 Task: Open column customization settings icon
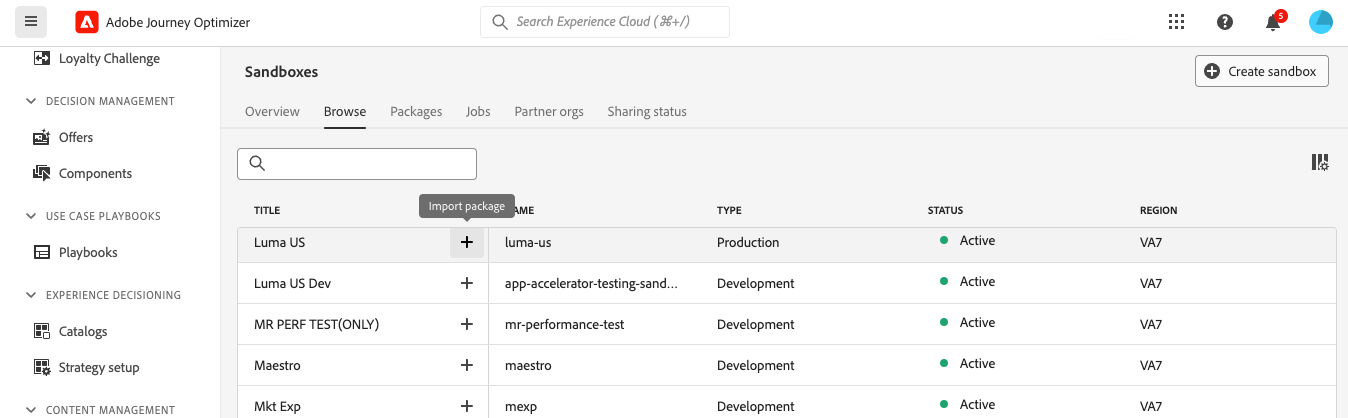click(1319, 162)
